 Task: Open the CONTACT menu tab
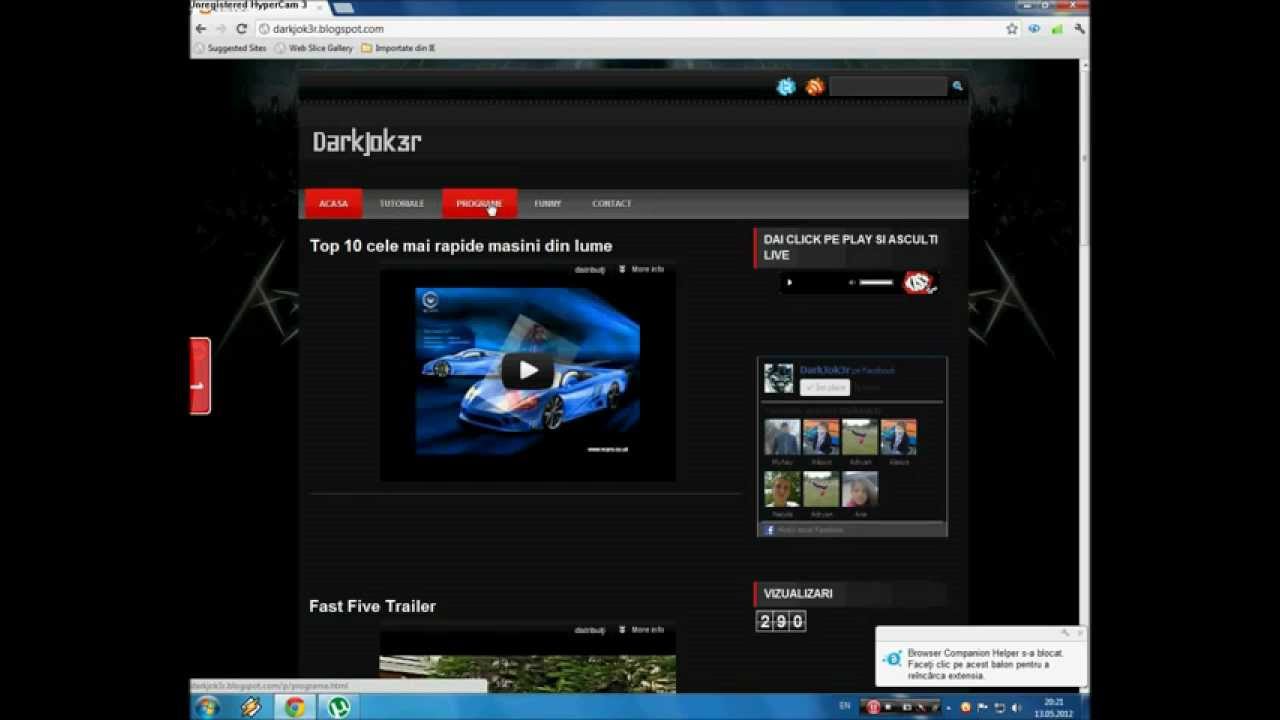[x=611, y=204]
